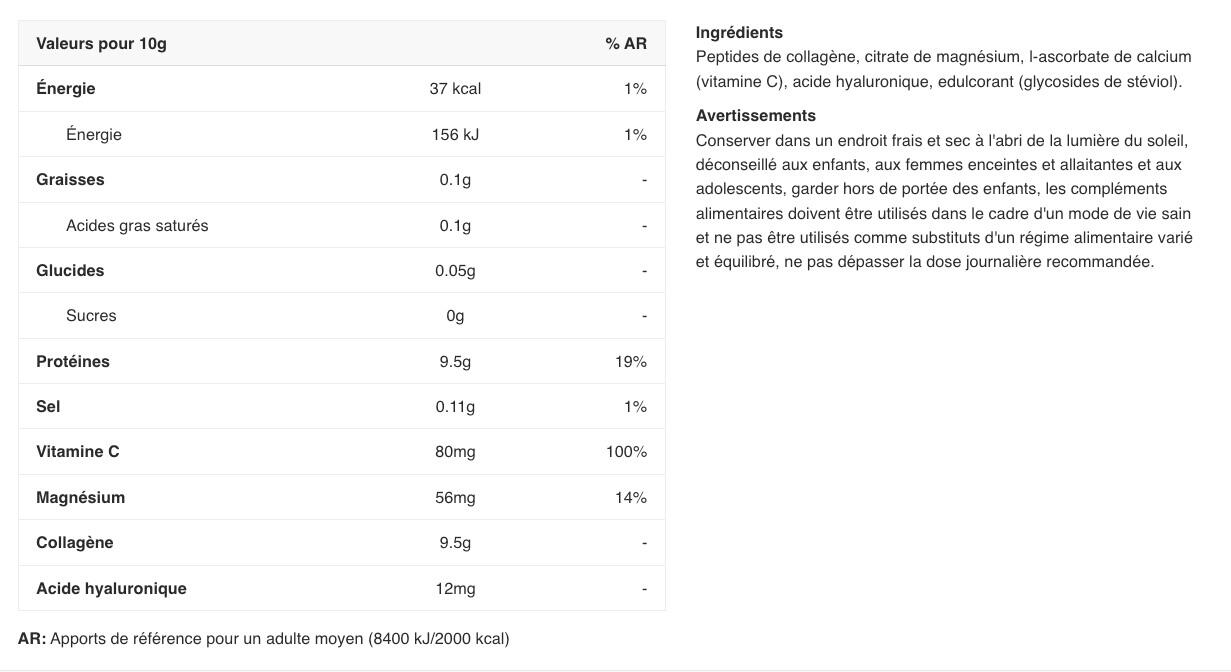Click the bold 'Énergie' row label
This screenshot has height=672, width=1231.
click(66, 88)
